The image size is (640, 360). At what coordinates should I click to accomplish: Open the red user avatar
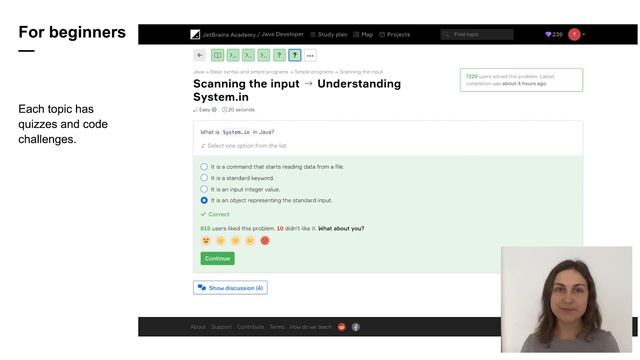point(574,35)
